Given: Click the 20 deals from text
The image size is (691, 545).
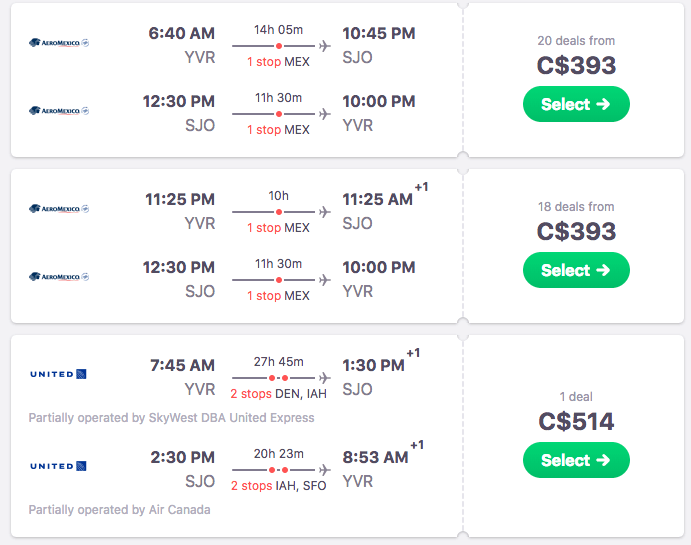Looking at the screenshot, I should 576,41.
